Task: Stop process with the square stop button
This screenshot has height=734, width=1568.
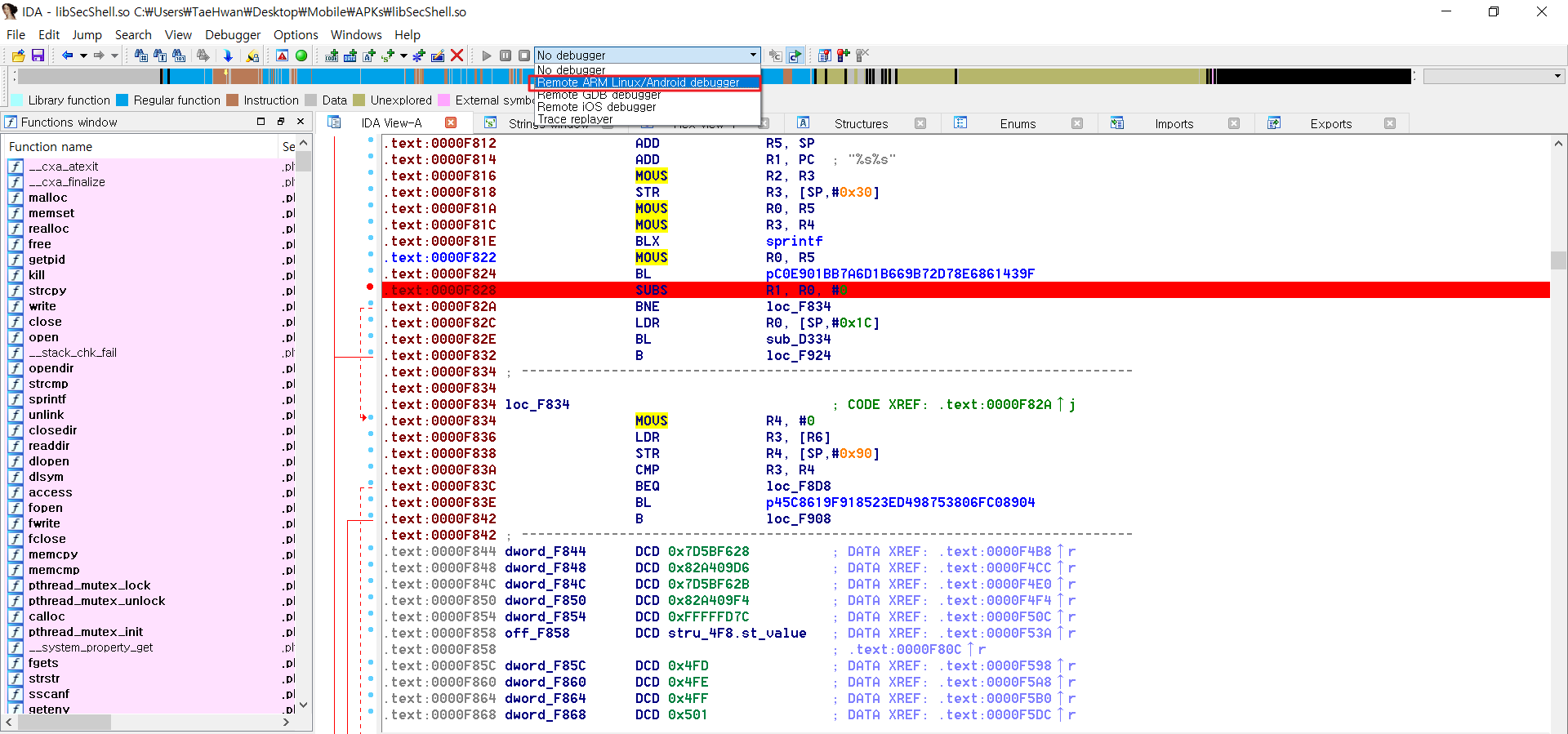Action: pos(524,56)
